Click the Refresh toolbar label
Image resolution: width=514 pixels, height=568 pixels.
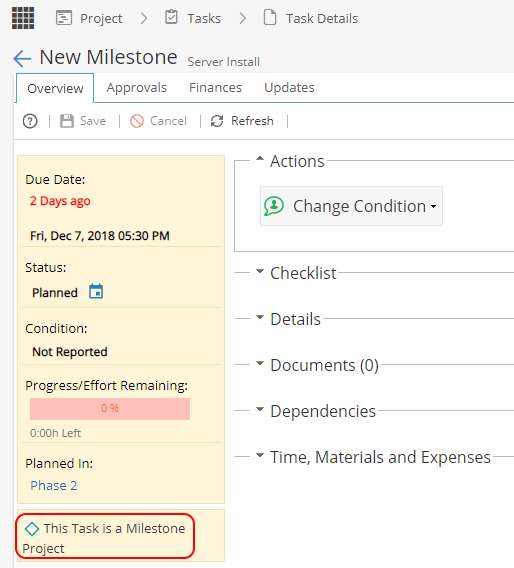tap(252, 121)
